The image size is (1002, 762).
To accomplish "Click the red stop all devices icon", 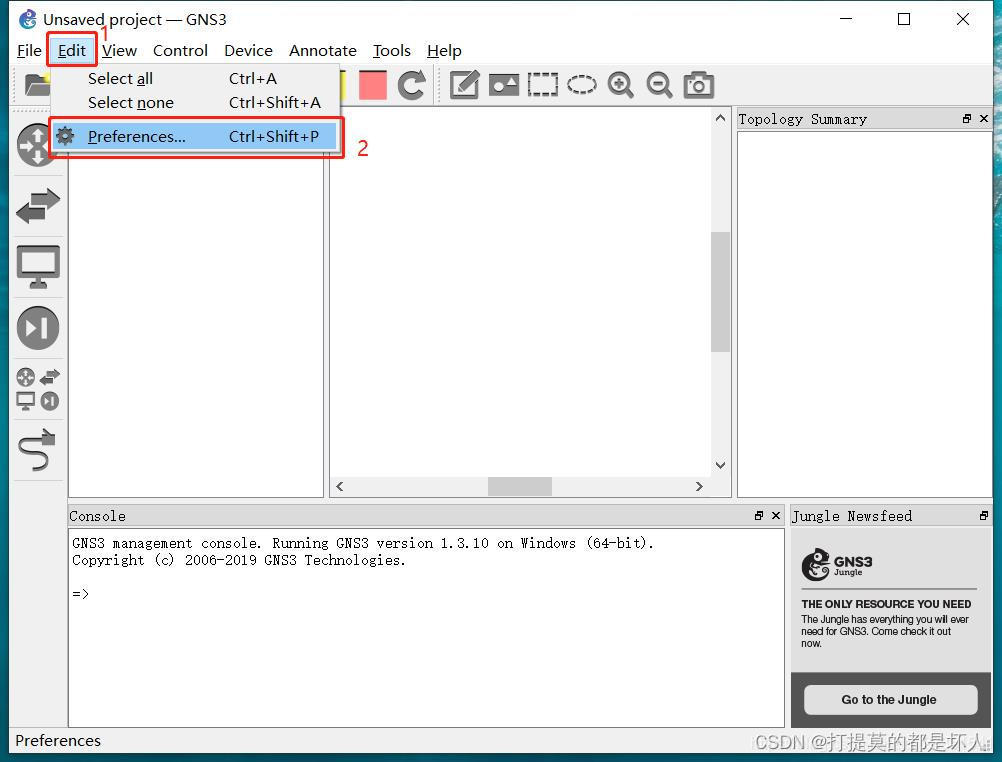I will tap(373, 85).
